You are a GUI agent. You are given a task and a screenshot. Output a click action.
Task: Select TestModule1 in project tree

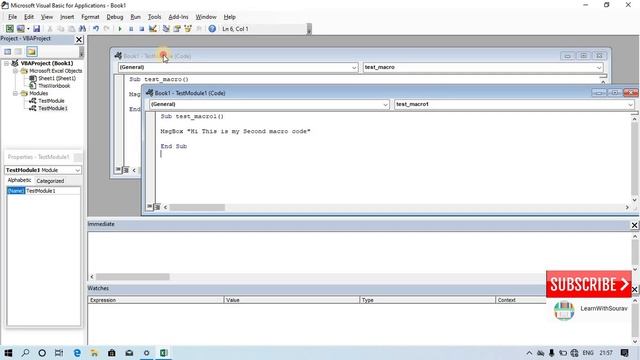(x=53, y=108)
